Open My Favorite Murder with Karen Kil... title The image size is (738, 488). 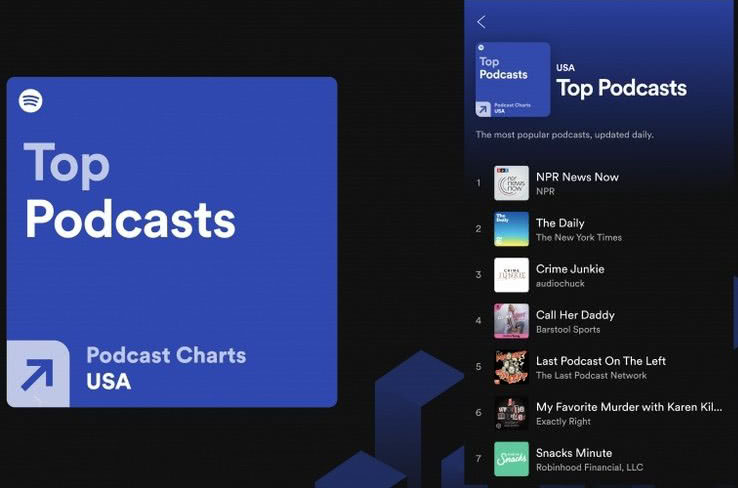629,407
